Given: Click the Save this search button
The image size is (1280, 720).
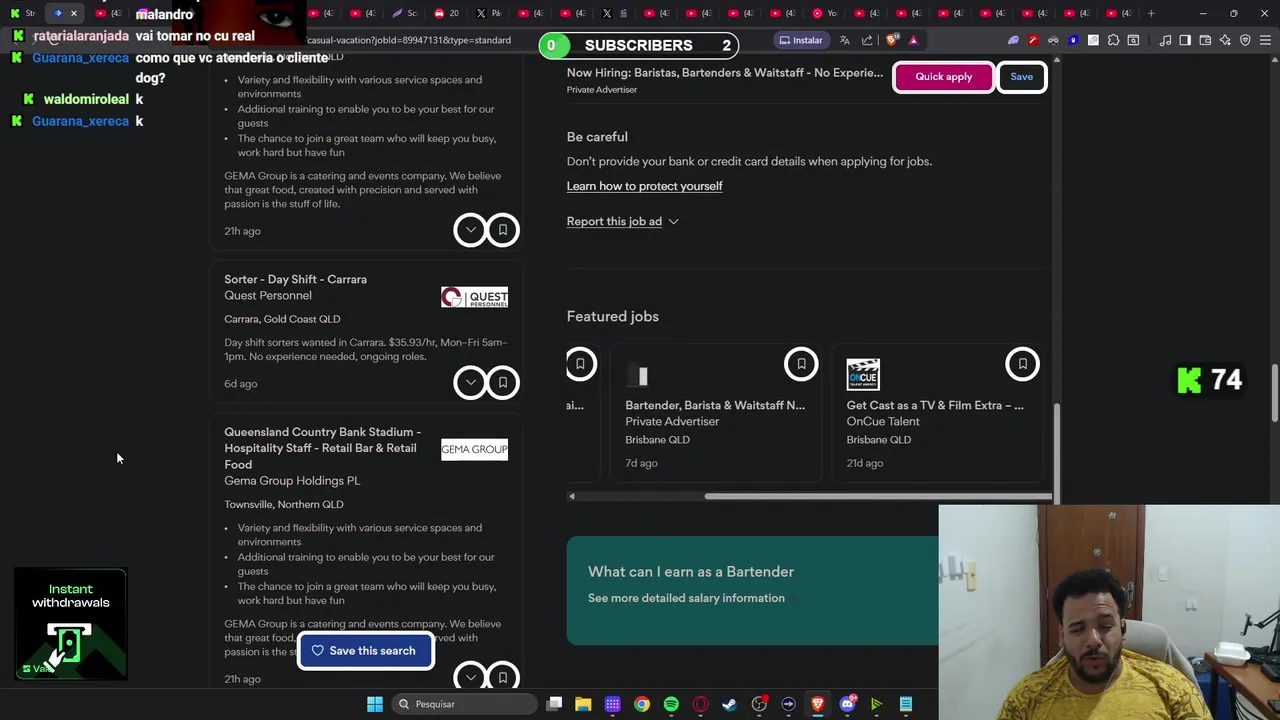Looking at the screenshot, I should [364, 651].
